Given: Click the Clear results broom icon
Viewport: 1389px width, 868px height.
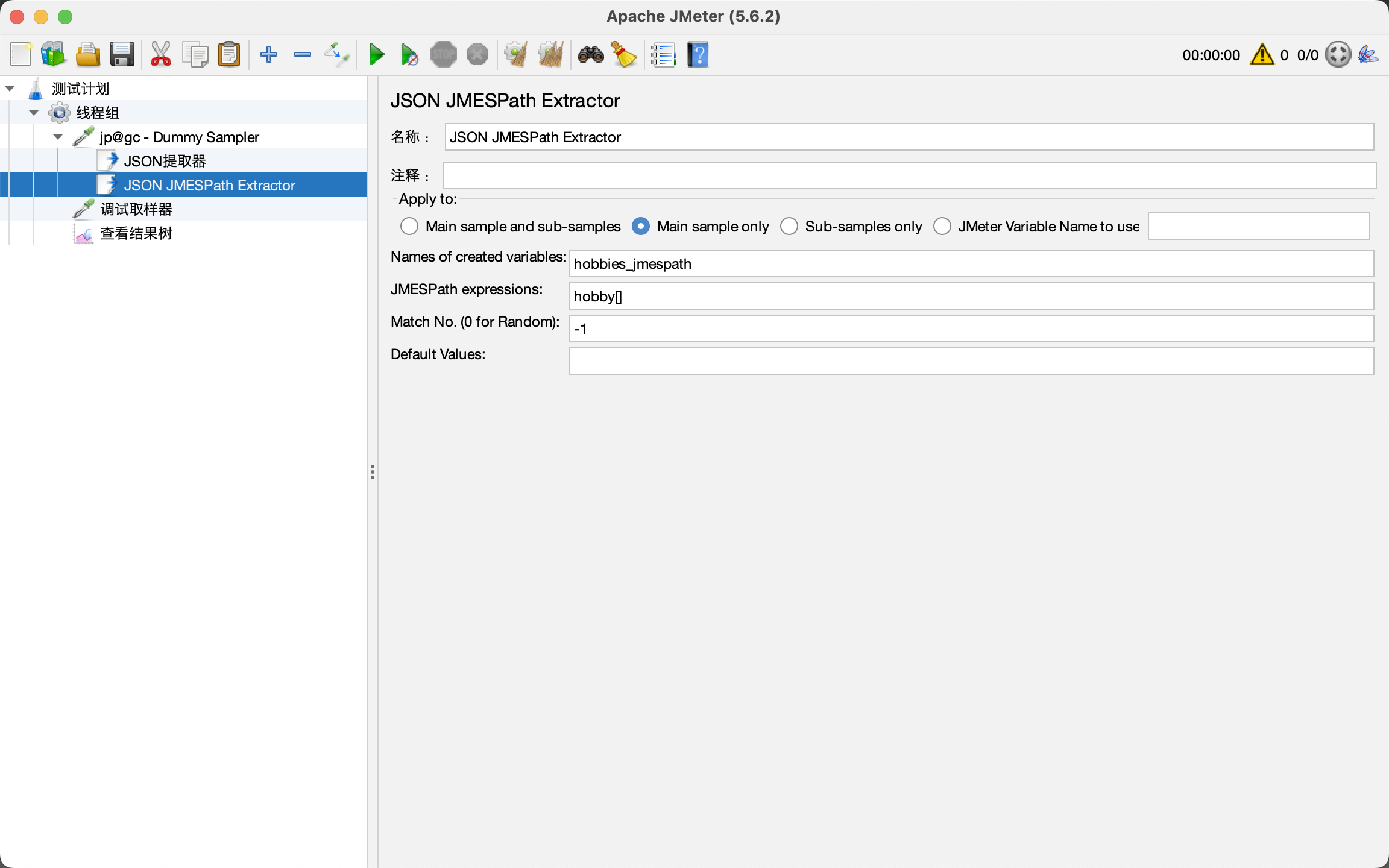Looking at the screenshot, I should click(x=517, y=55).
